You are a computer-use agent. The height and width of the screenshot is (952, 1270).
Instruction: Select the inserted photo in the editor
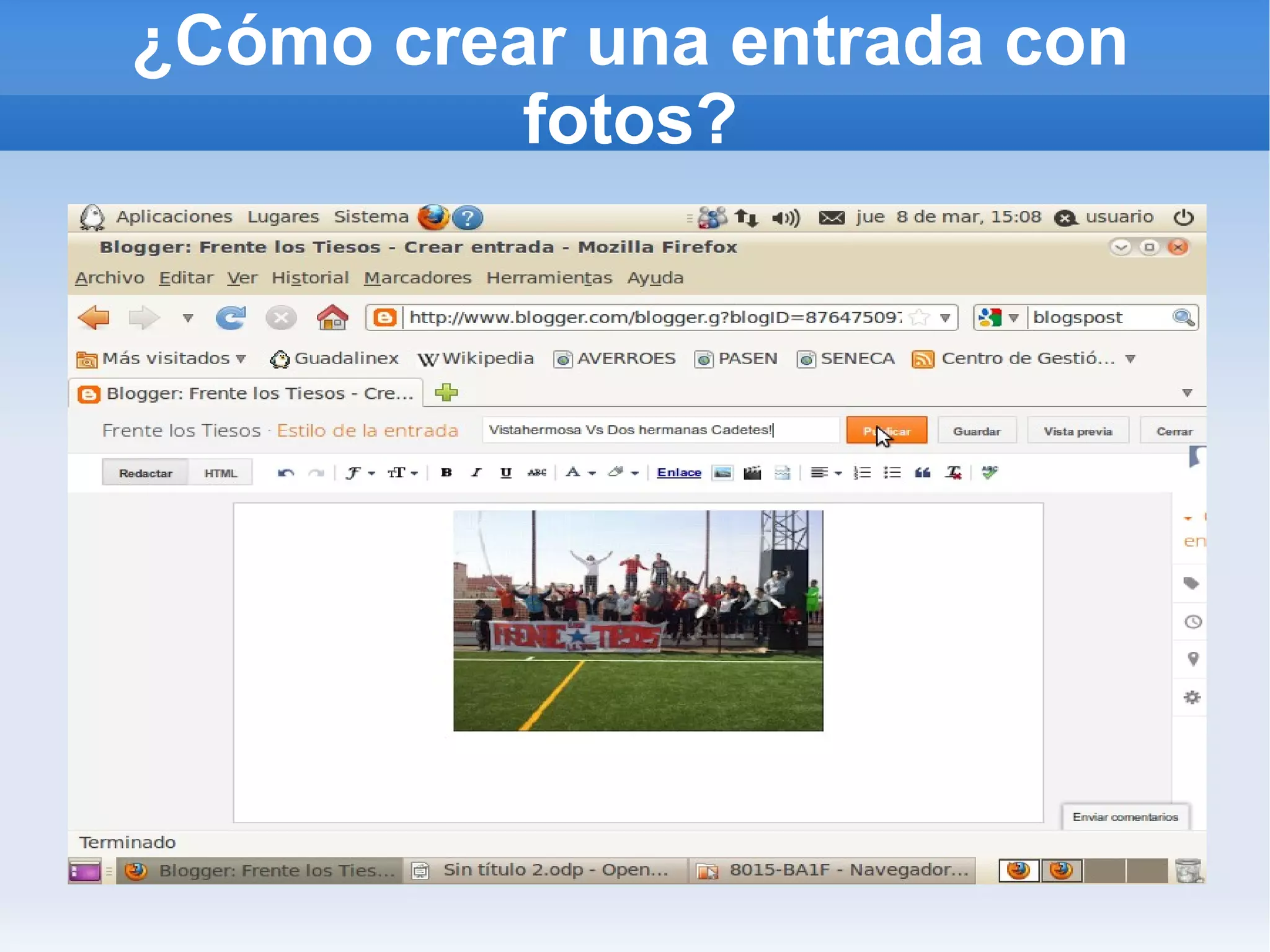click(638, 621)
